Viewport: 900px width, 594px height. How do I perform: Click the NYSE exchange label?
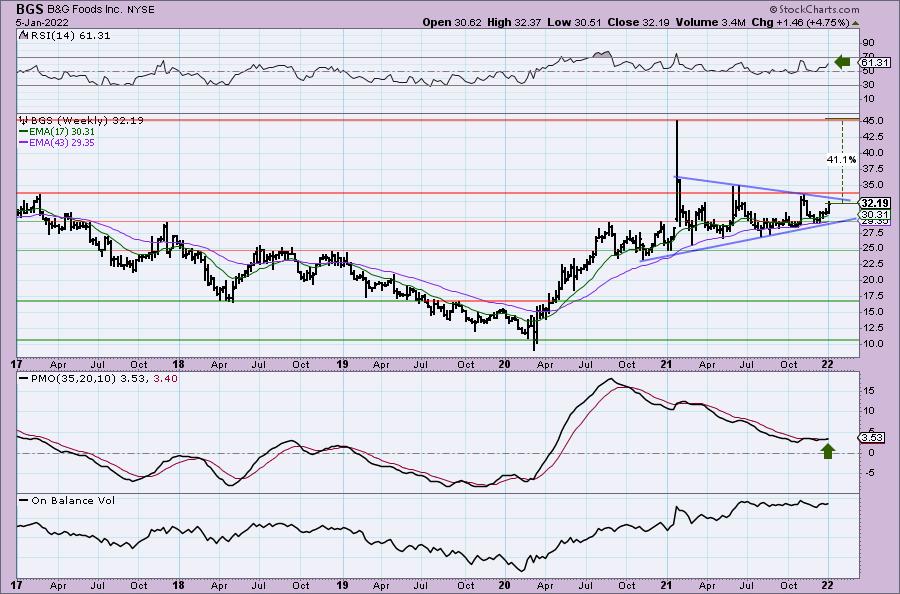(143, 10)
